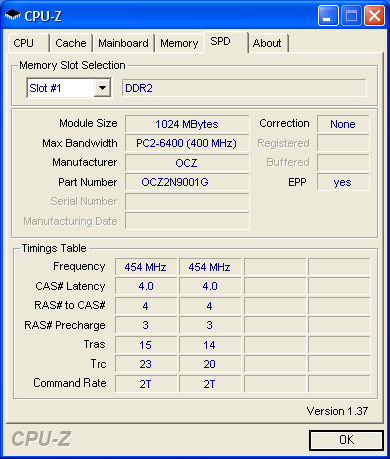Open the About tab
The height and width of the screenshot is (459, 390).
click(x=268, y=43)
